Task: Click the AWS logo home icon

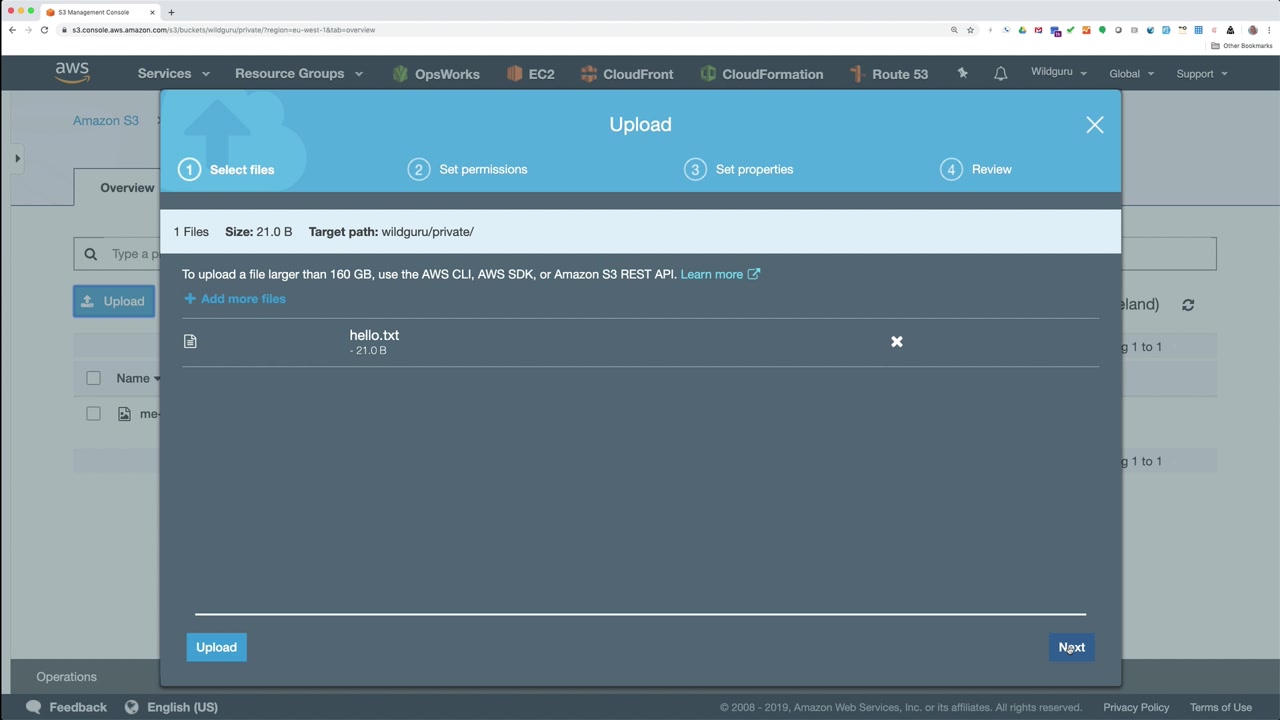Action: pos(72,73)
